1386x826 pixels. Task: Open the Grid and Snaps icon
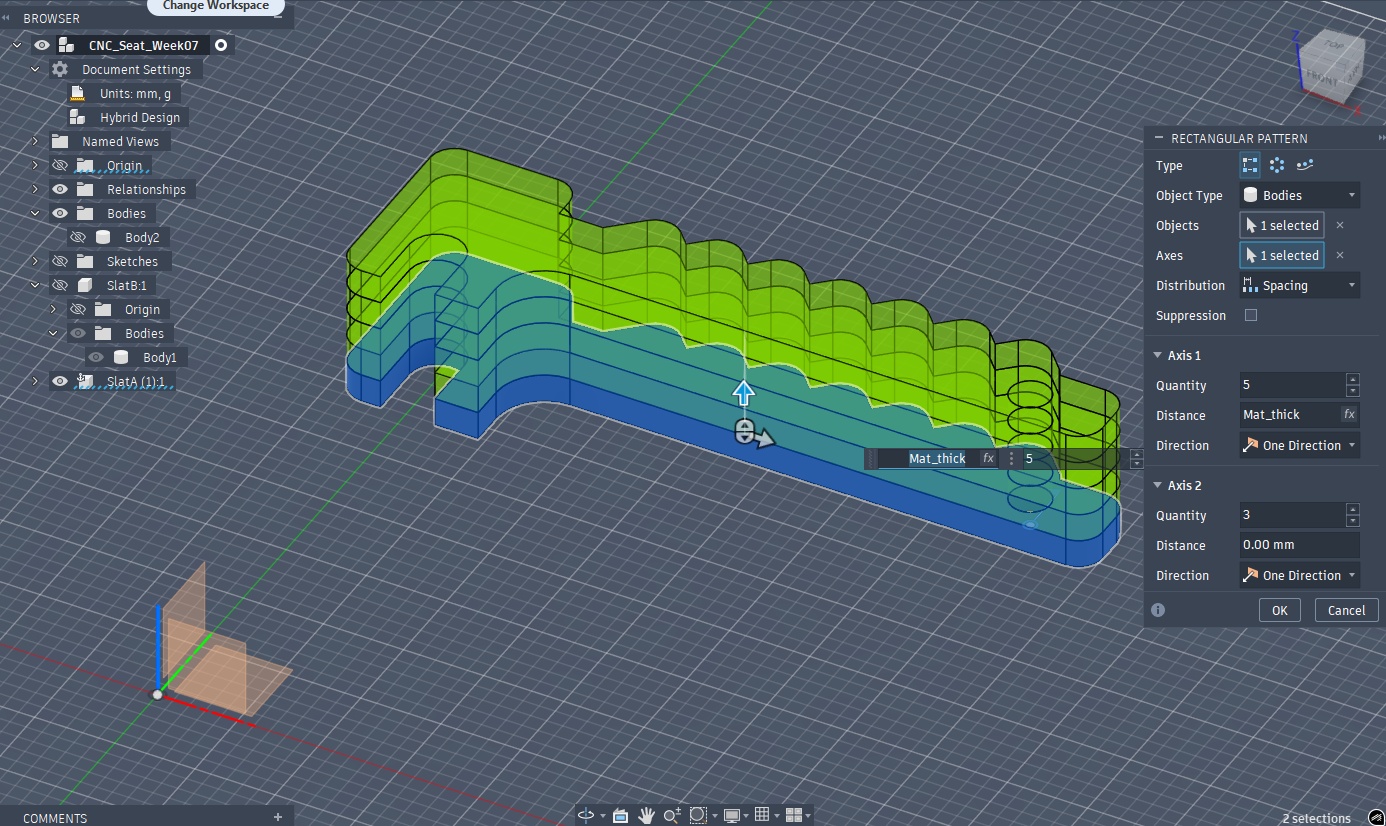(761, 815)
